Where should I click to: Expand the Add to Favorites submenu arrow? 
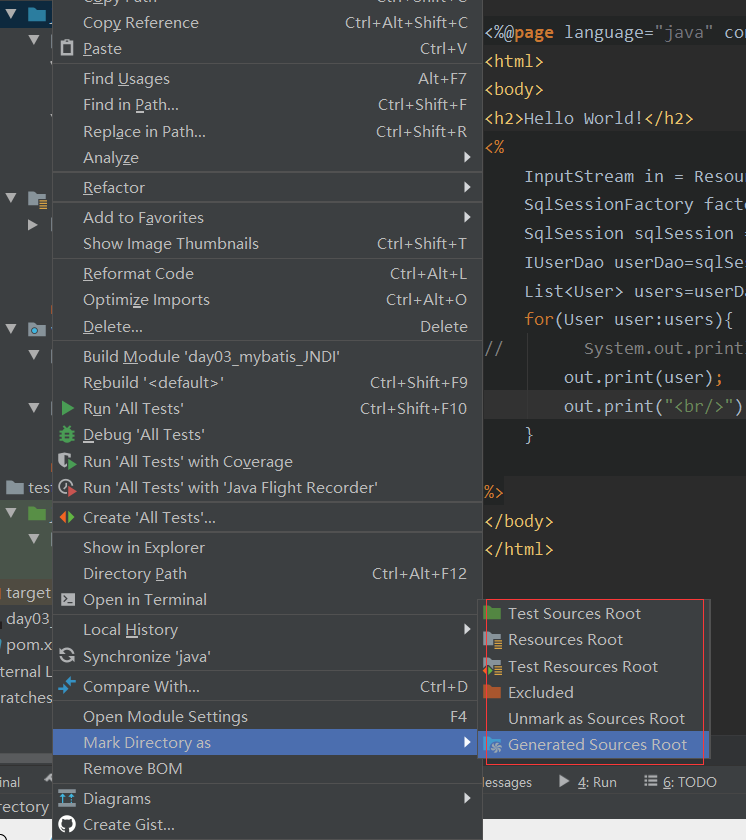pos(467,218)
